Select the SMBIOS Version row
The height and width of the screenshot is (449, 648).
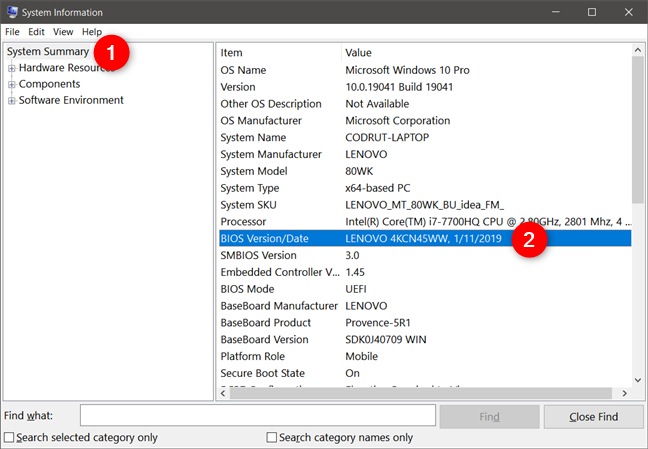pos(425,256)
